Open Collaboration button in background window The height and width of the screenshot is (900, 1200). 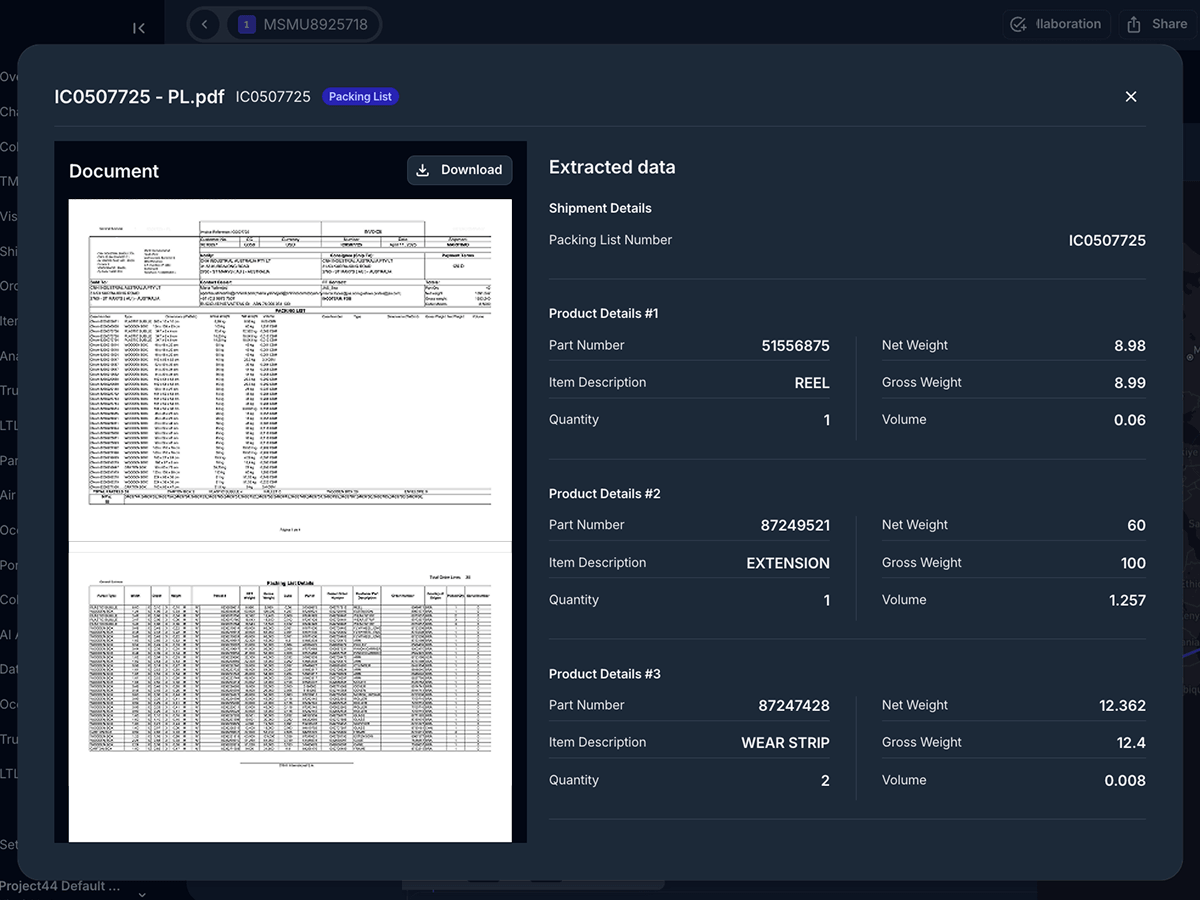pos(1056,24)
